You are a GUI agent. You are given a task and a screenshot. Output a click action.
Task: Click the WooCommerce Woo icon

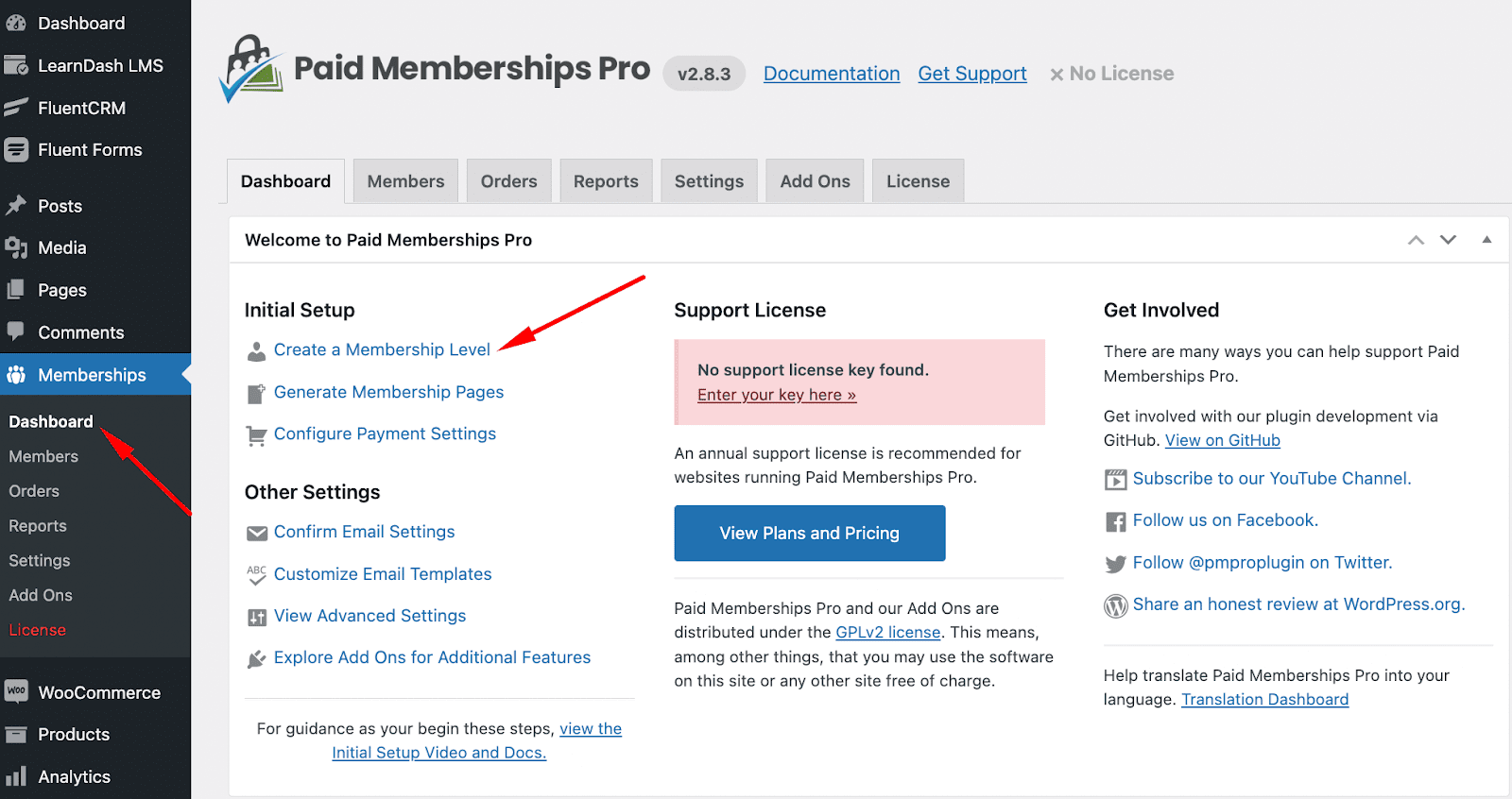pyautogui.click(x=16, y=691)
